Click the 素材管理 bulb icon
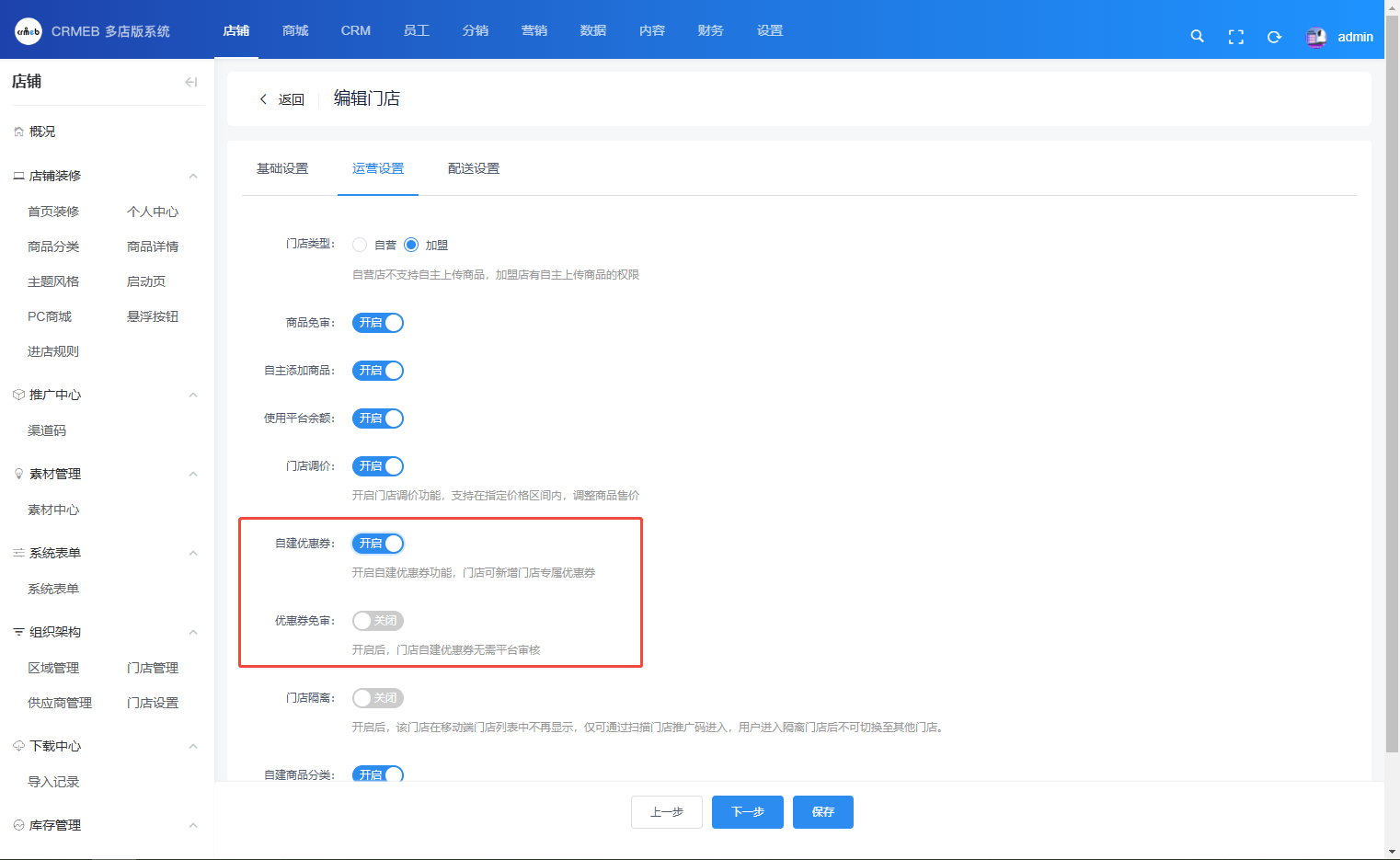The image size is (1400, 860). click(18, 474)
